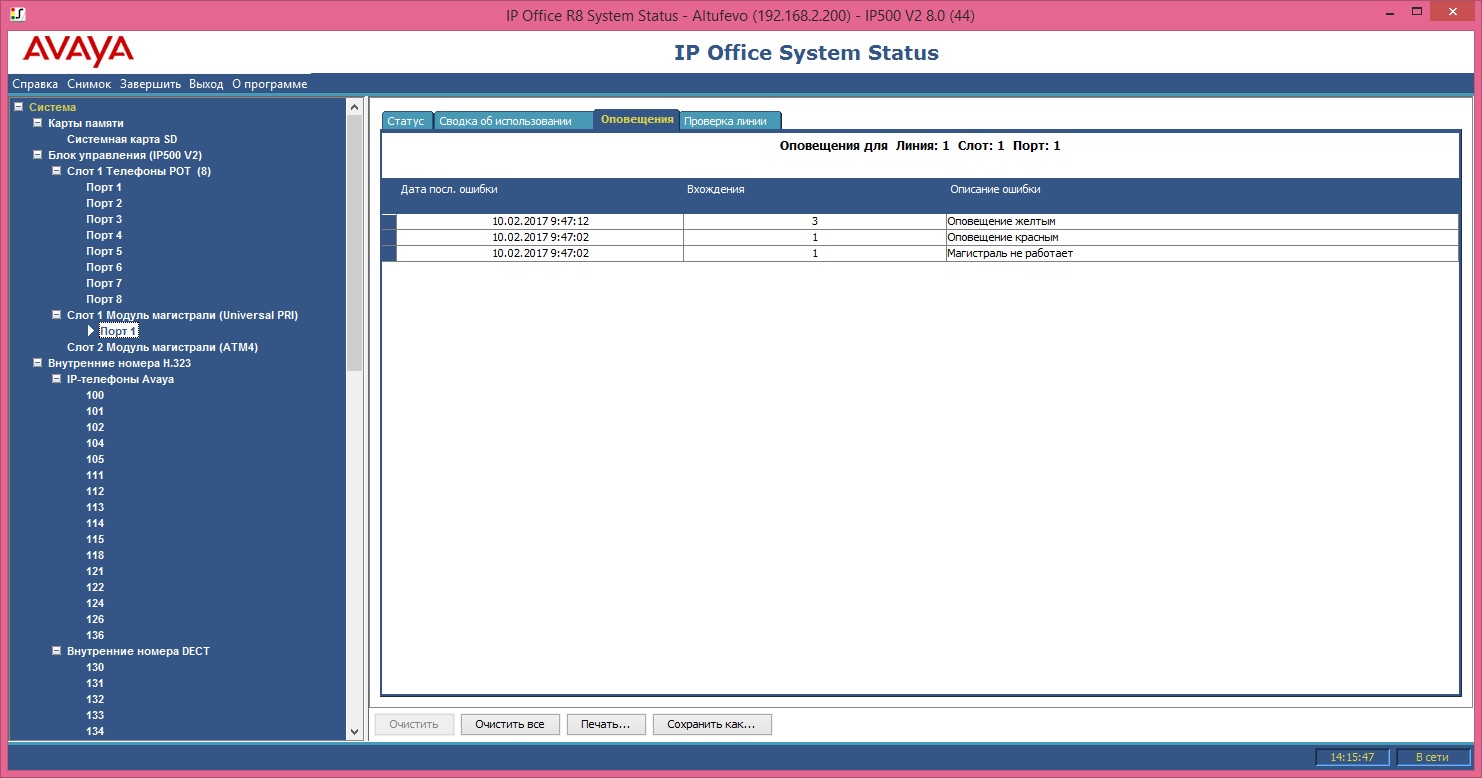Click tree scrollbar down arrow

point(354,732)
